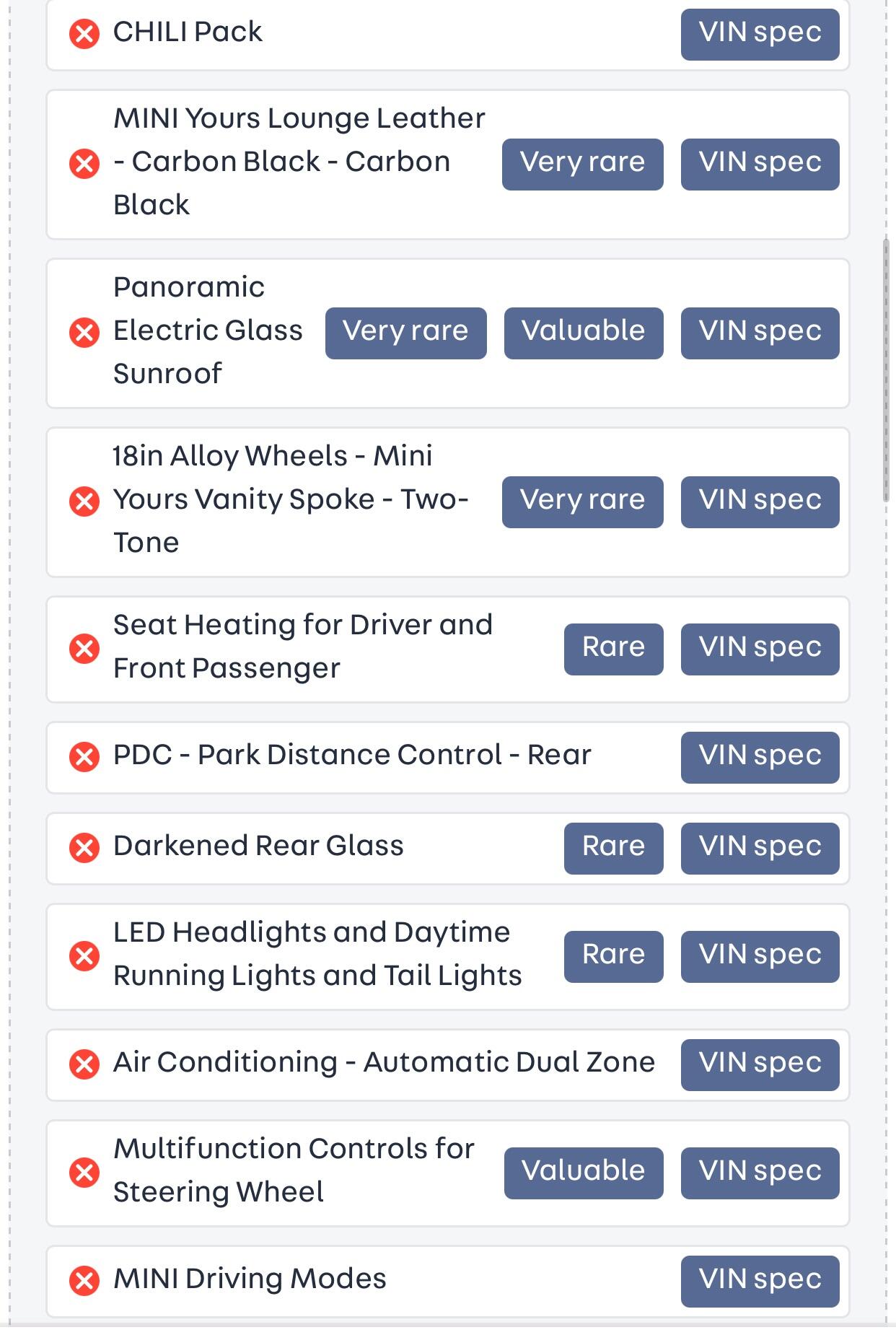Click the Valuable tag on Panoramic Sunroof row
This screenshot has width=896, height=1335.
point(583,333)
